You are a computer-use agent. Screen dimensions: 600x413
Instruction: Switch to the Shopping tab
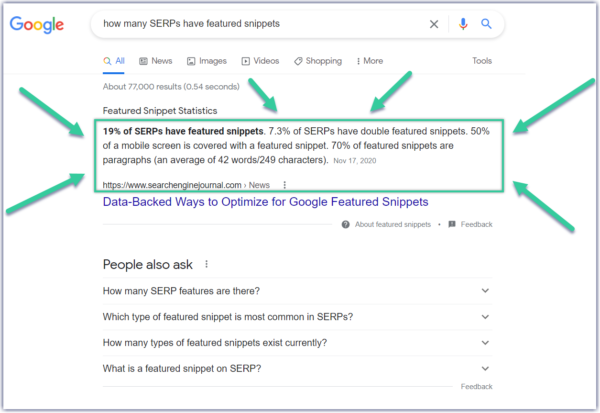pos(318,61)
